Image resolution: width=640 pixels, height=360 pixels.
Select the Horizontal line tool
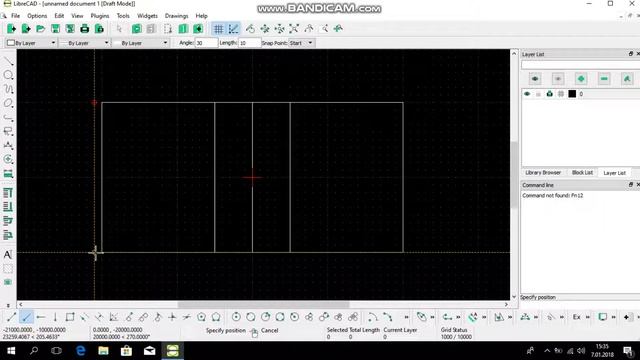click(x=40, y=317)
